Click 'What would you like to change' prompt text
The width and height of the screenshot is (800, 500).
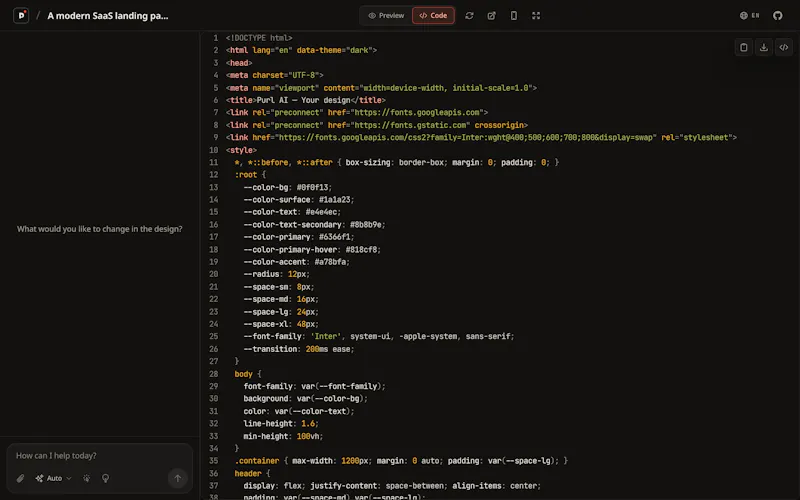point(99,229)
